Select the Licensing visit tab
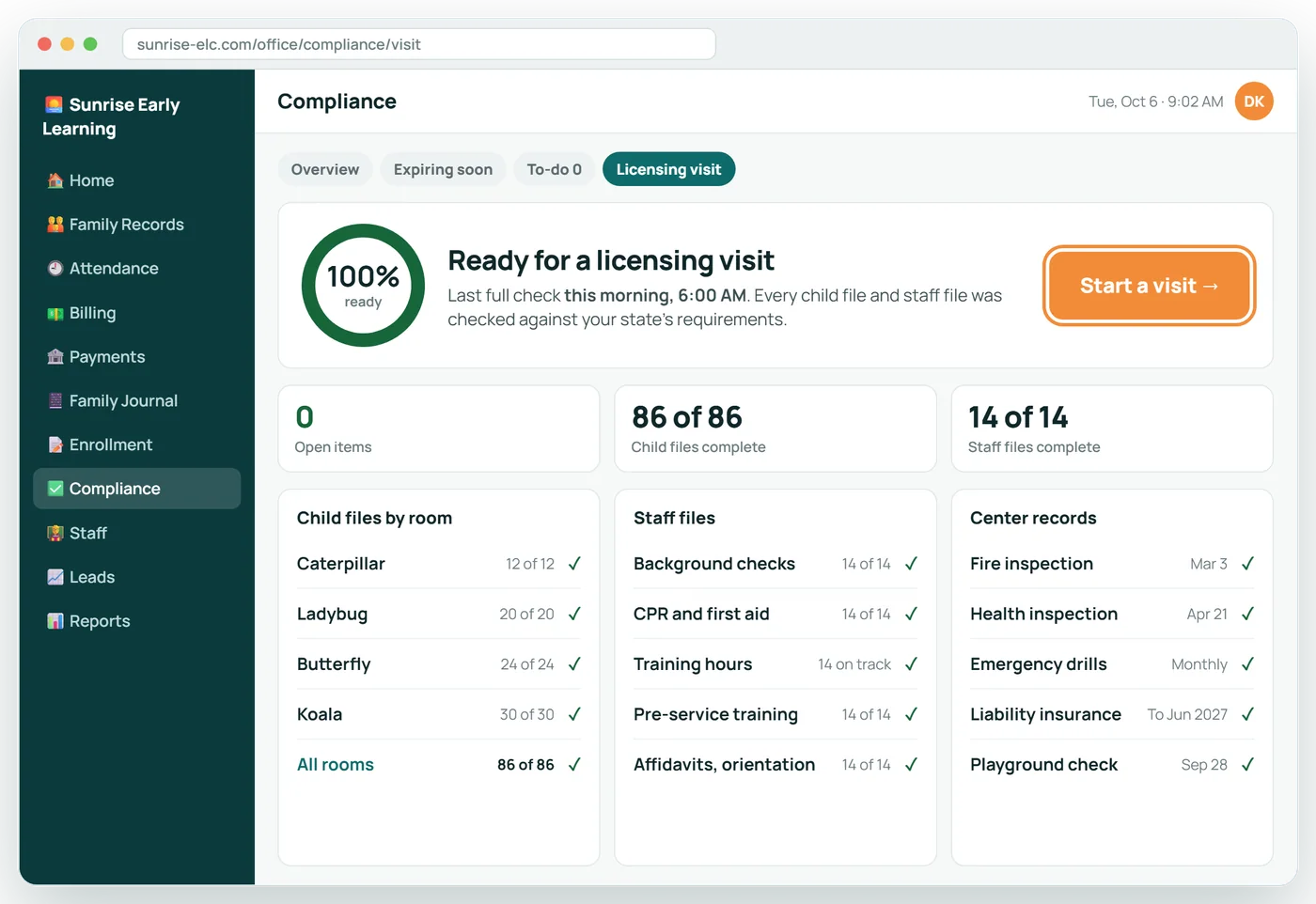Viewport: 1316px width, 904px height. coord(668,169)
